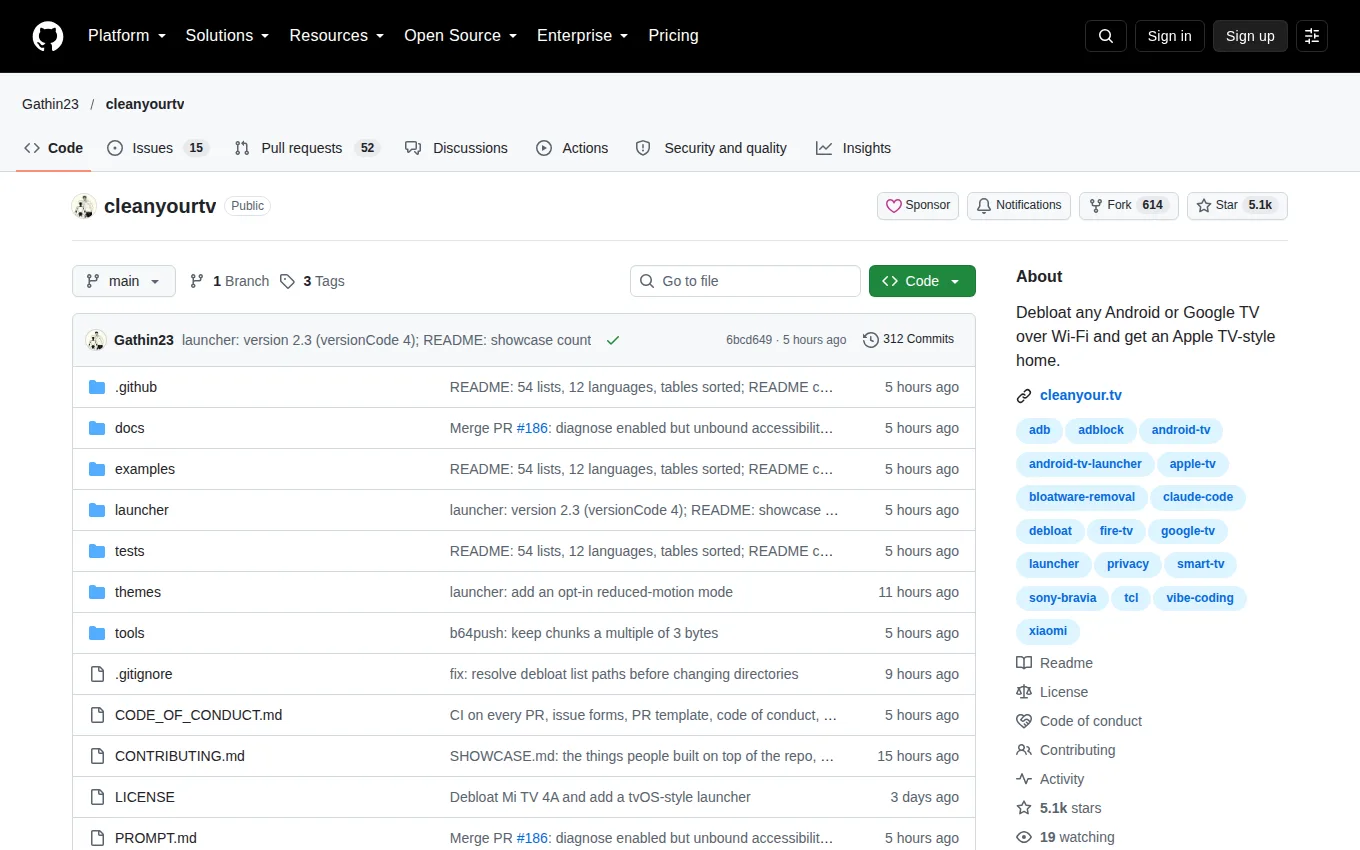Click the Readme book icon in About
The image size is (1360, 850).
tap(1024, 663)
